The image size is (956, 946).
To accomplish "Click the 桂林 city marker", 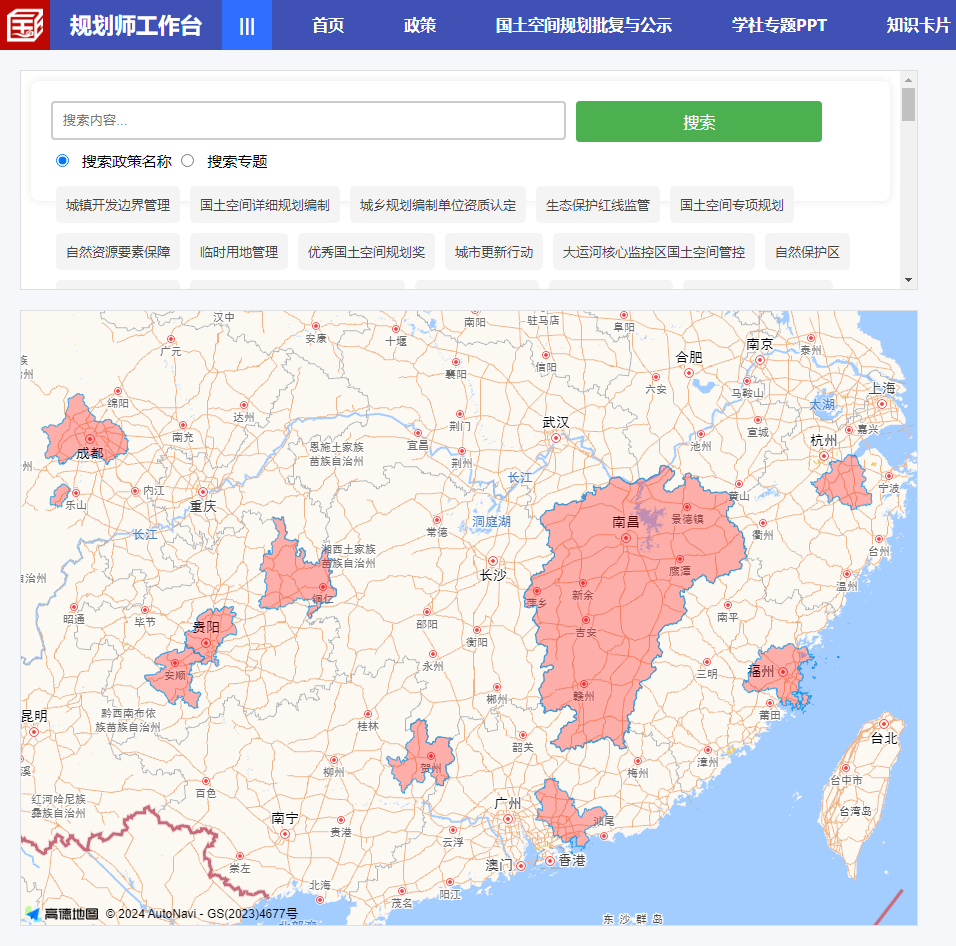I will (368, 714).
